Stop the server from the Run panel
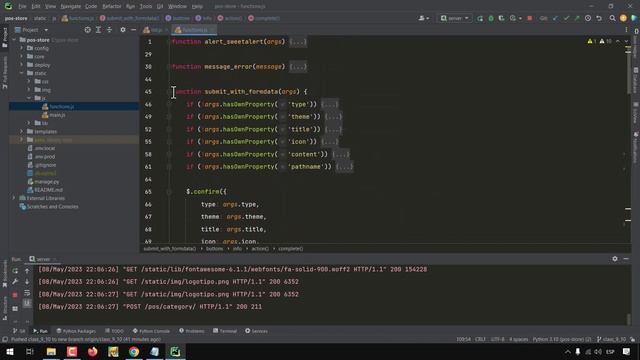This screenshot has height=360, width=640. click(x=15, y=295)
